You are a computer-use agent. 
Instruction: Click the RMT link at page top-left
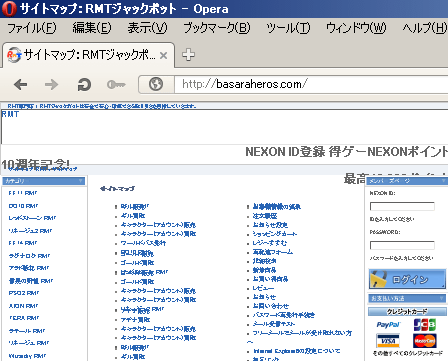coord(10,114)
